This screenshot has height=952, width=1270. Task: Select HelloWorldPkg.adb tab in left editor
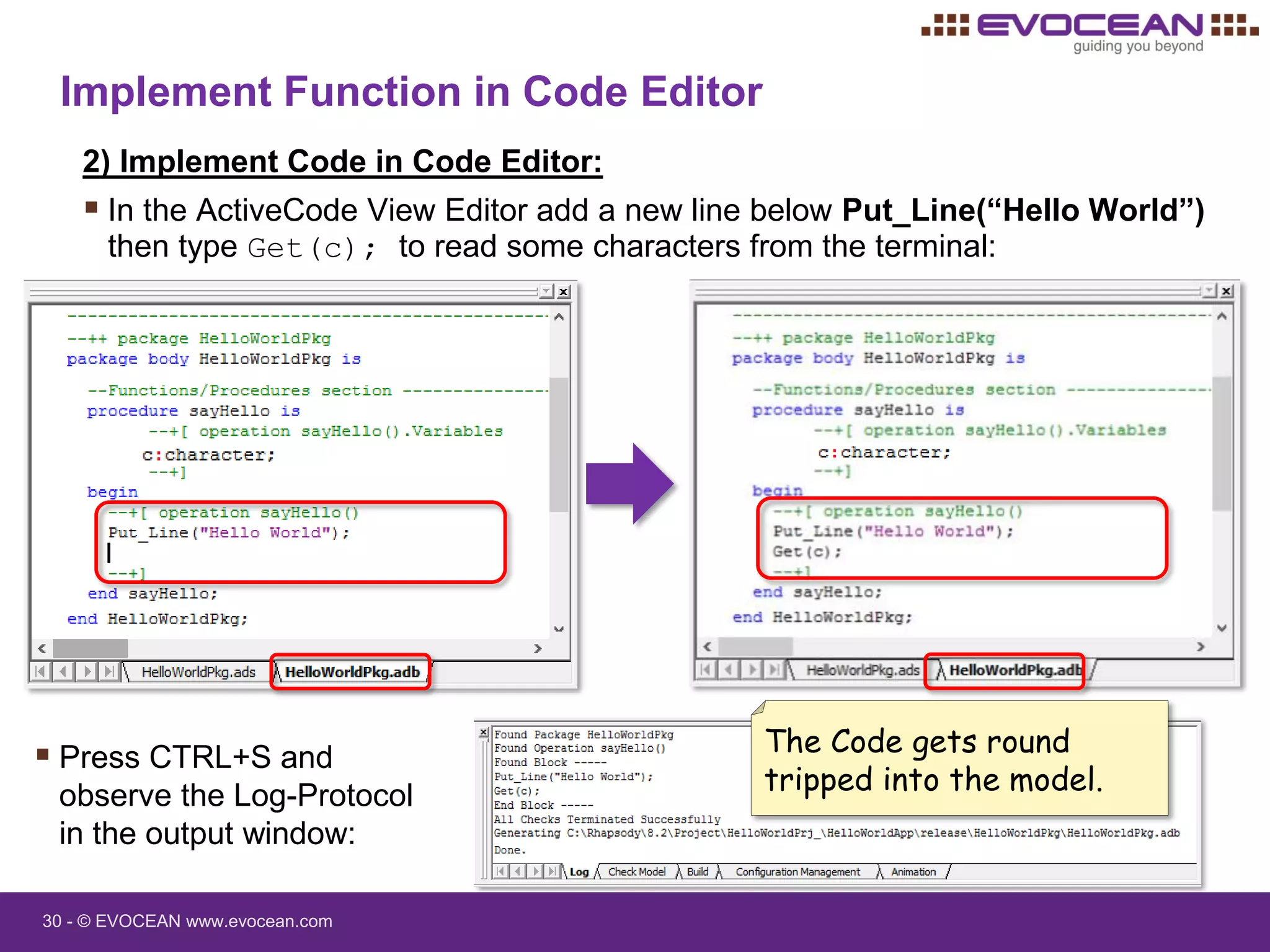pyautogui.click(x=352, y=672)
